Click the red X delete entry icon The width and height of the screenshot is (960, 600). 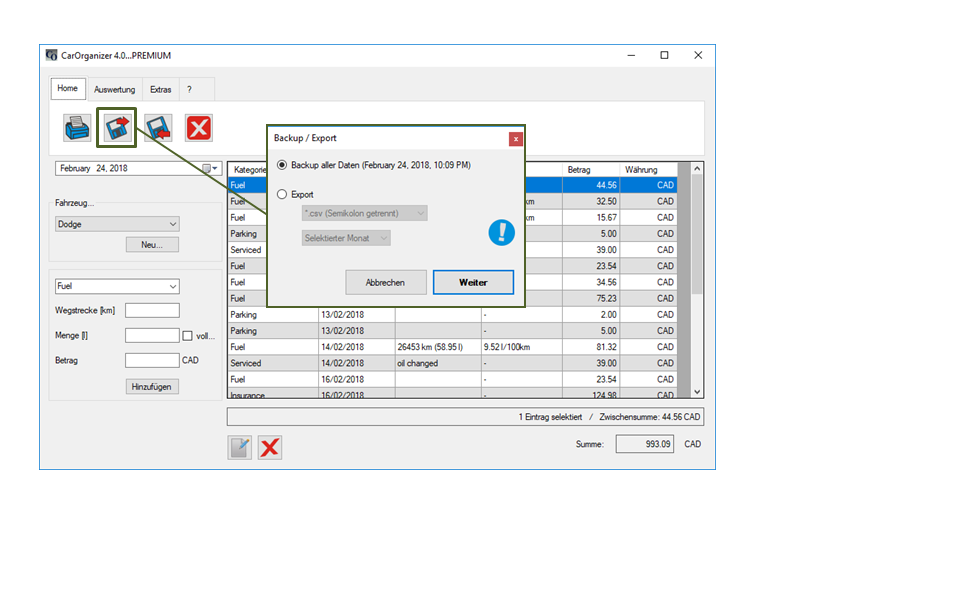click(x=269, y=447)
